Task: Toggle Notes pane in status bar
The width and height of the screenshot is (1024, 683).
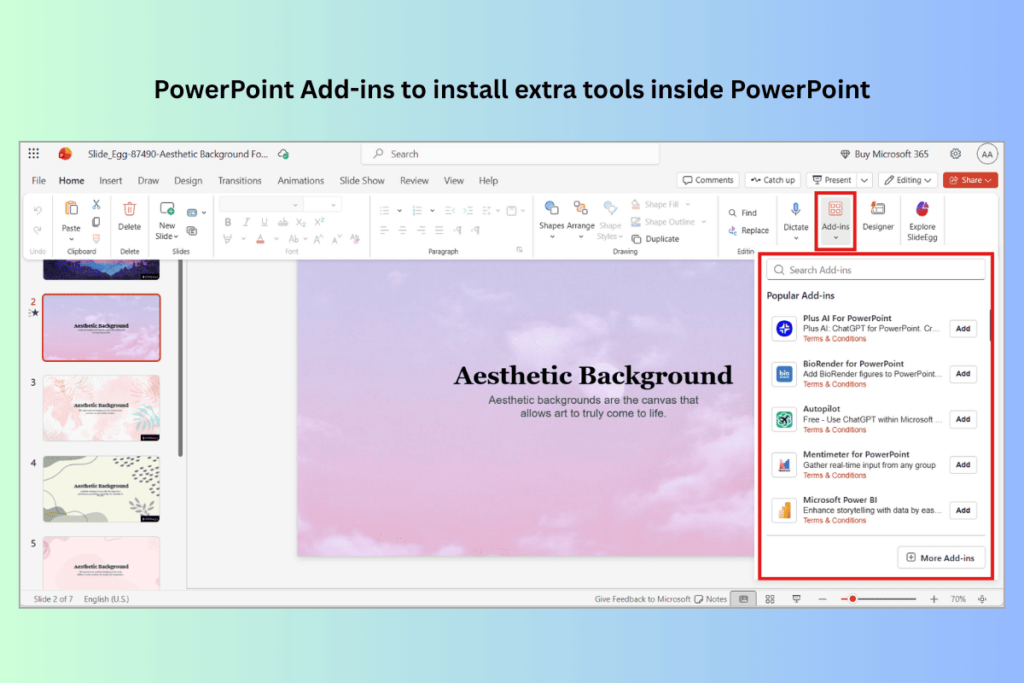Action: pos(711,599)
